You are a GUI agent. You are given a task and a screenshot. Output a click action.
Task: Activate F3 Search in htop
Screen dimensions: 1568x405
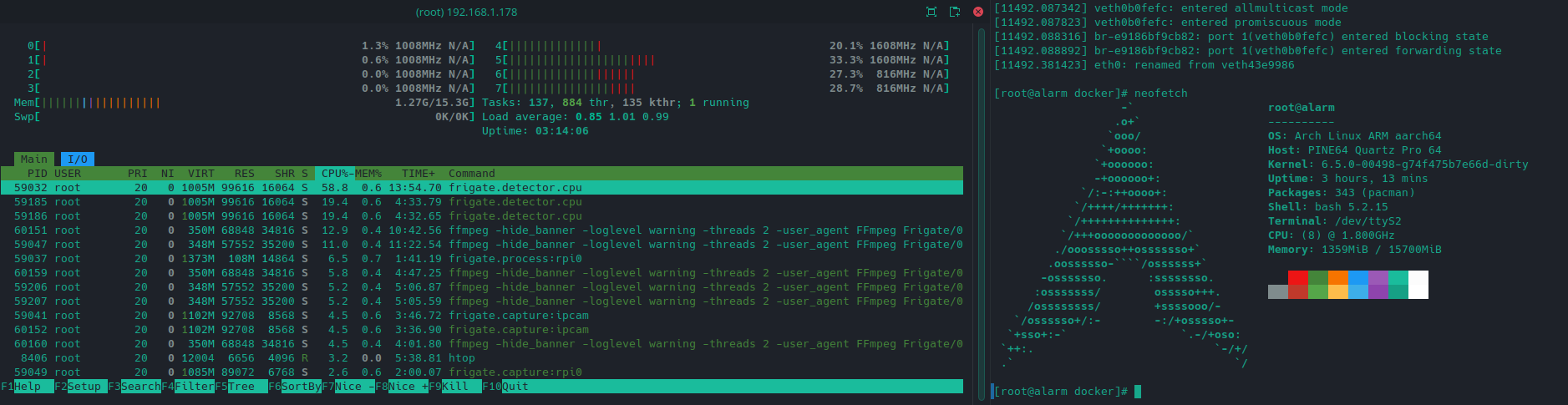point(134,386)
